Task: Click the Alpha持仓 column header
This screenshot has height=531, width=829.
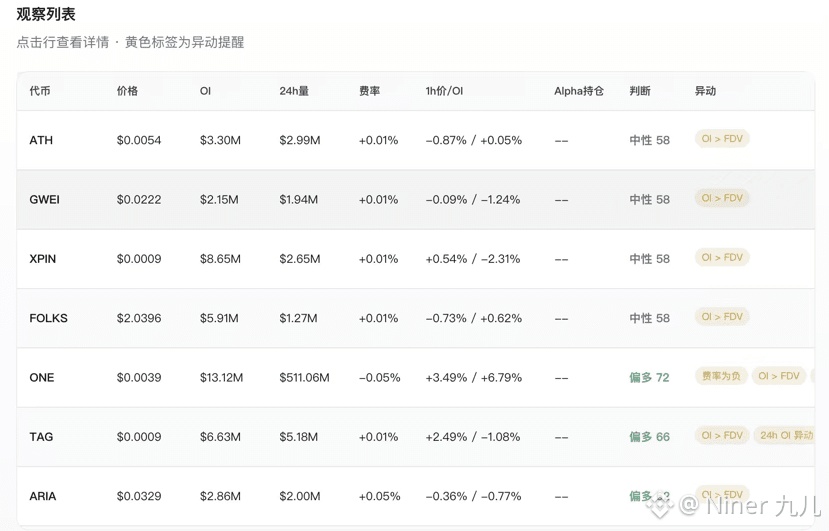Action: [579, 91]
